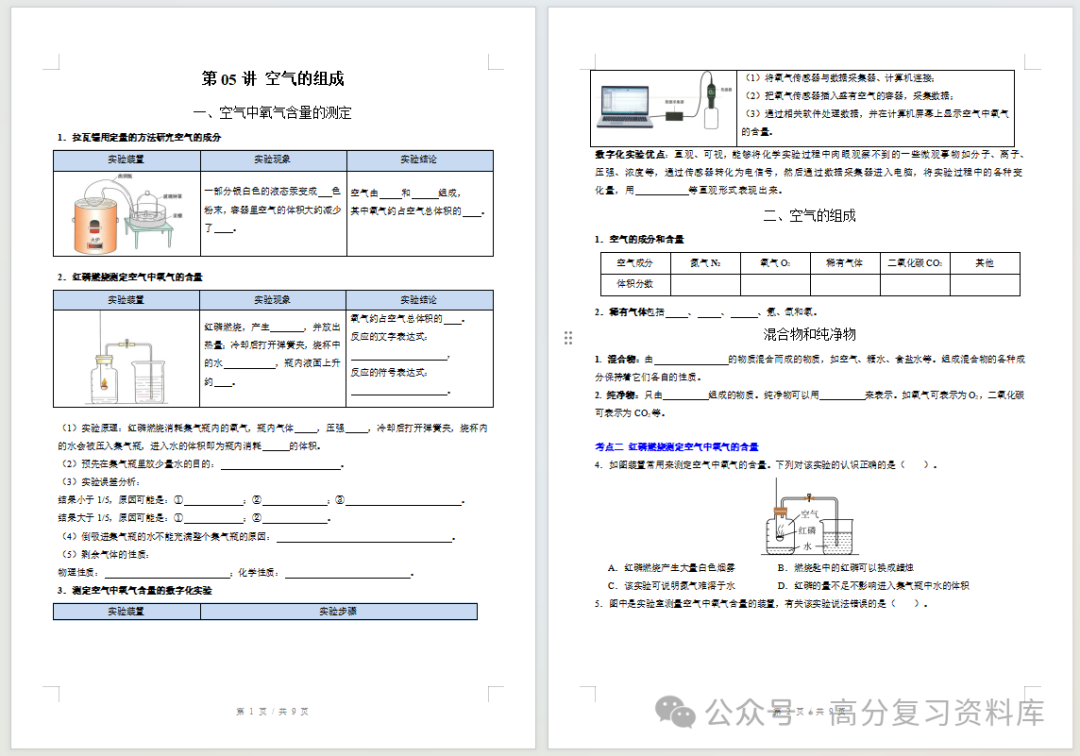Click the 氮气 N₂ table cell
The width and height of the screenshot is (1080, 756).
705,263
